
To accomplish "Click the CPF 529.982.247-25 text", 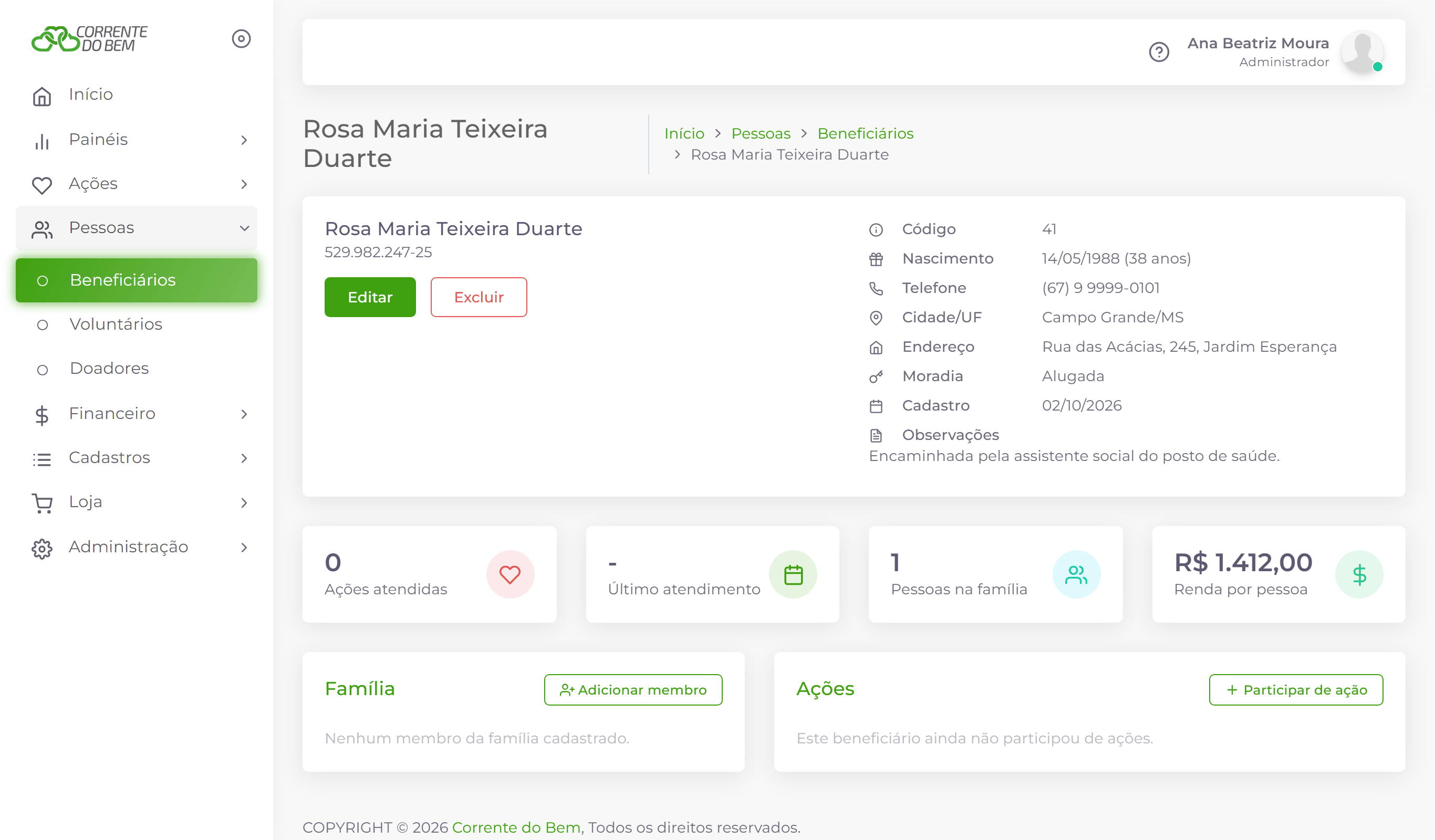I will [x=378, y=252].
